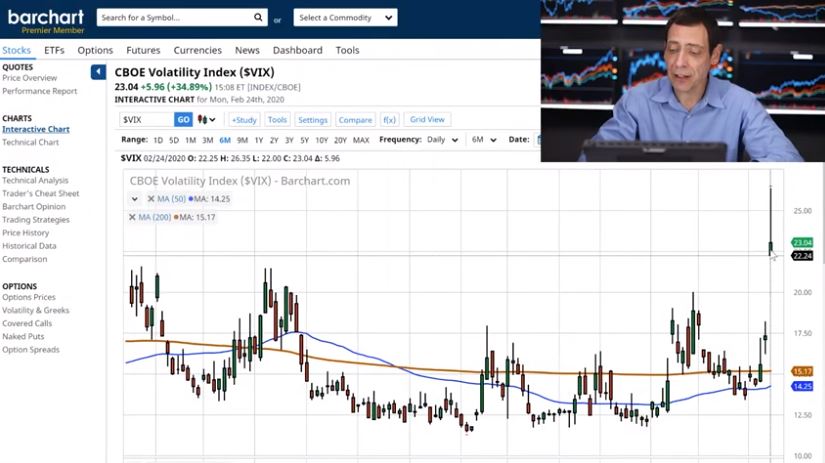Collapse the sidebar with blue arrow button
This screenshot has height=463, width=825.
coord(98,72)
